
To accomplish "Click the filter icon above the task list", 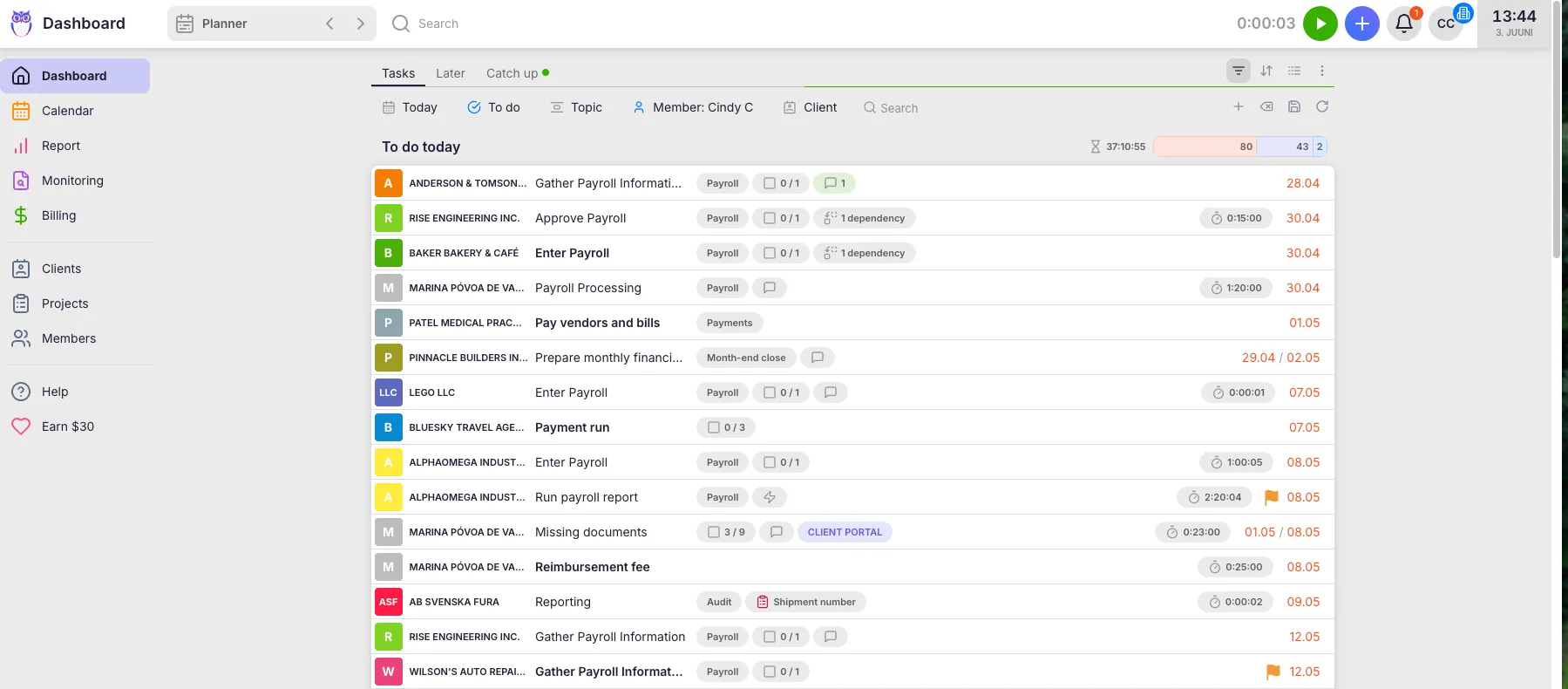I will pyautogui.click(x=1238, y=71).
